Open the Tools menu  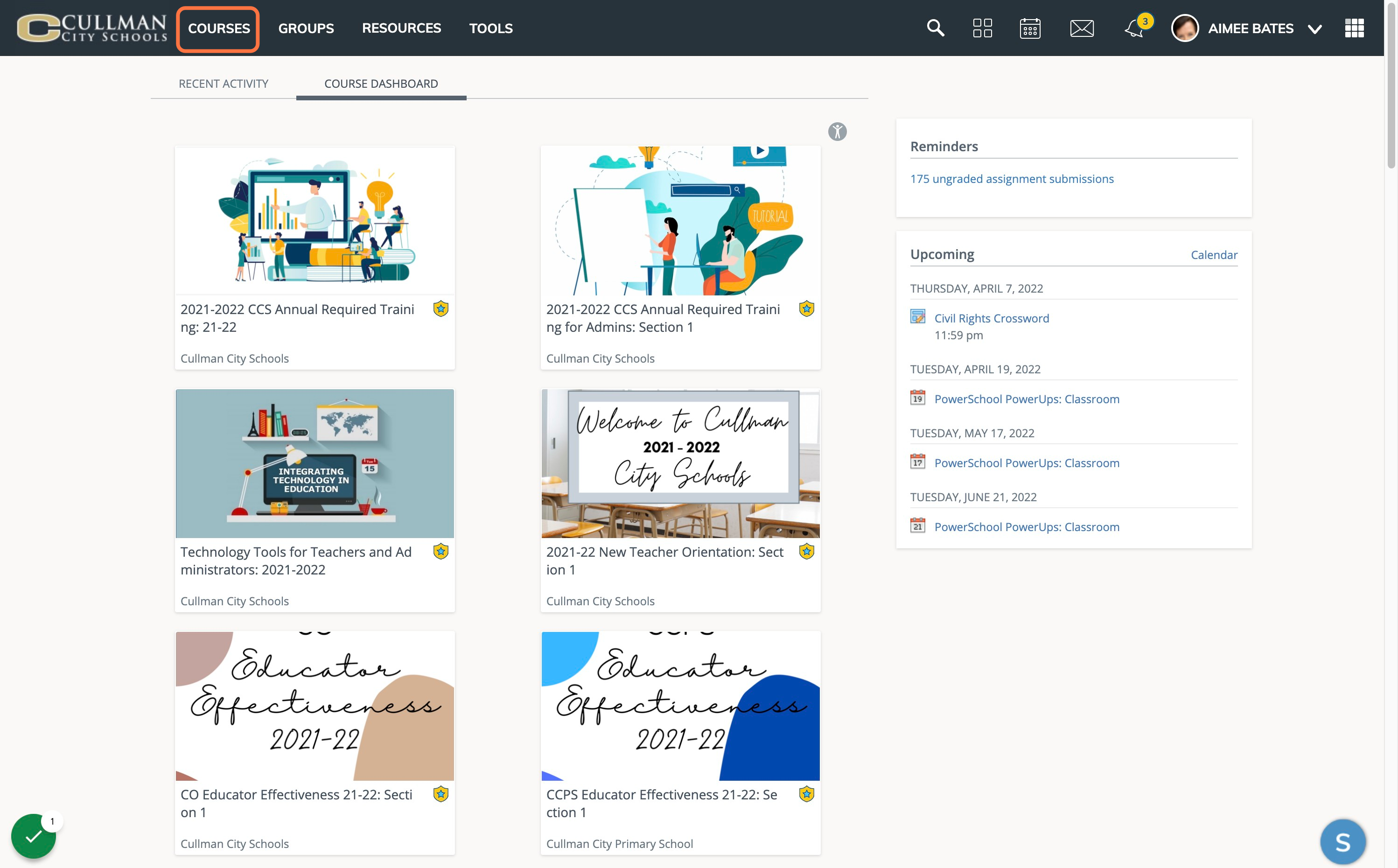point(491,28)
